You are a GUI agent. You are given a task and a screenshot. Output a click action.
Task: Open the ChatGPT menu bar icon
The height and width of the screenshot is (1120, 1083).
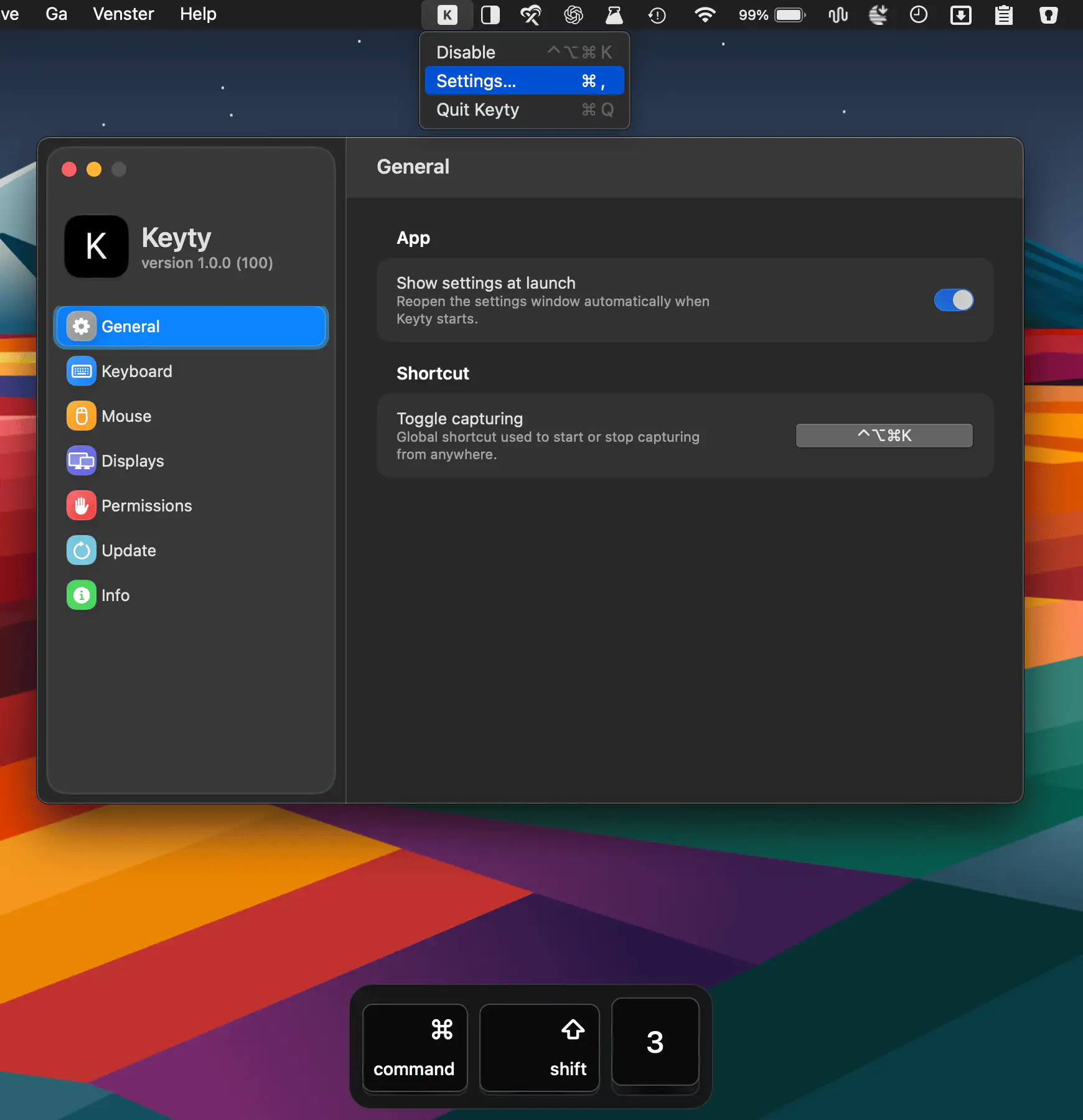coord(573,15)
